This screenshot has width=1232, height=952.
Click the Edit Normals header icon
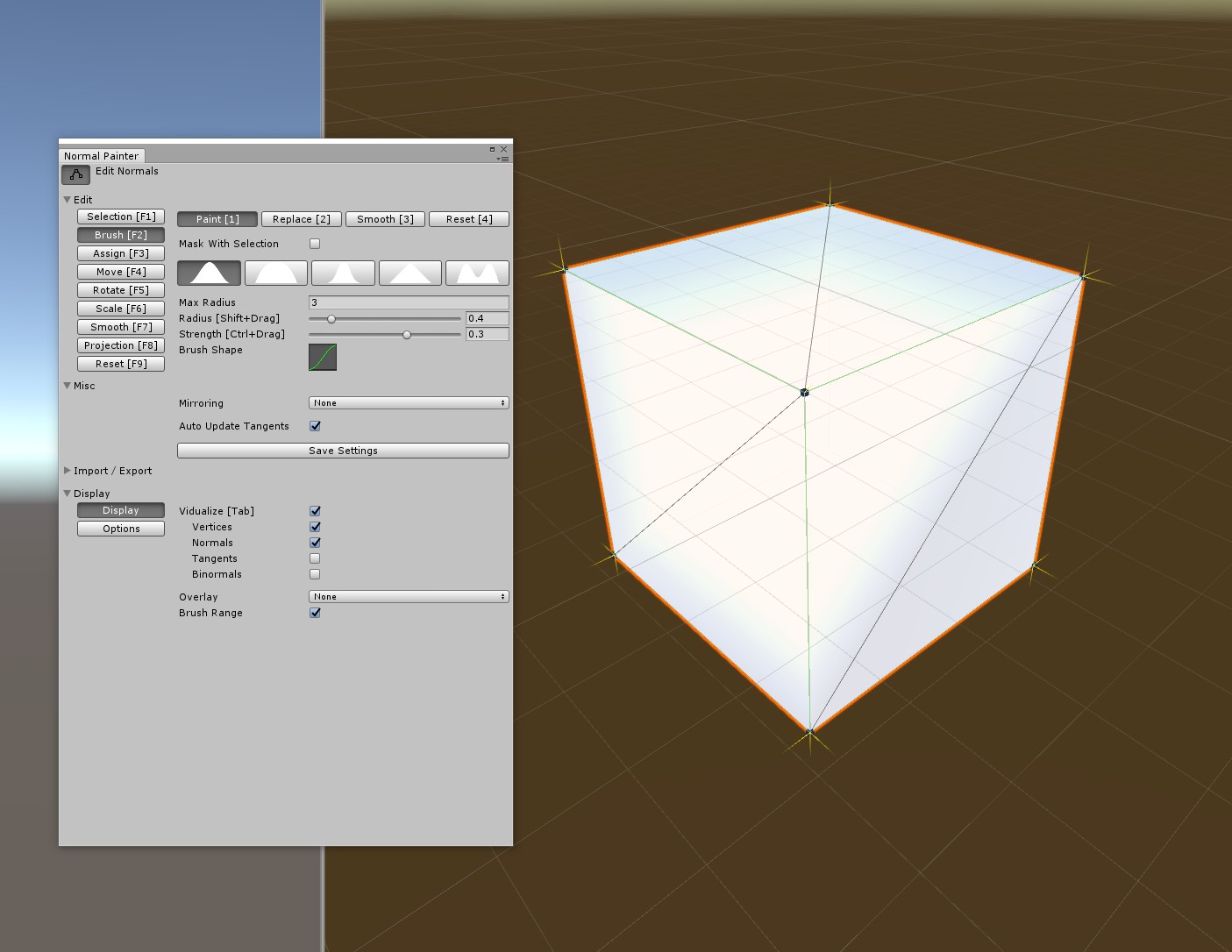[x=75, y=174]
